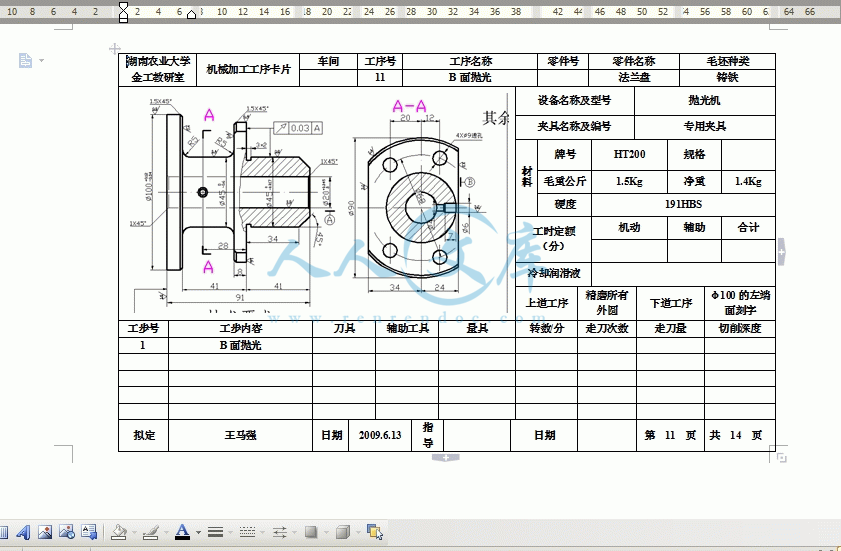The width and height of the screenshot is (841, 551).
Task: Open the shadow style dropdown arrow
Action: pos(326,533)
